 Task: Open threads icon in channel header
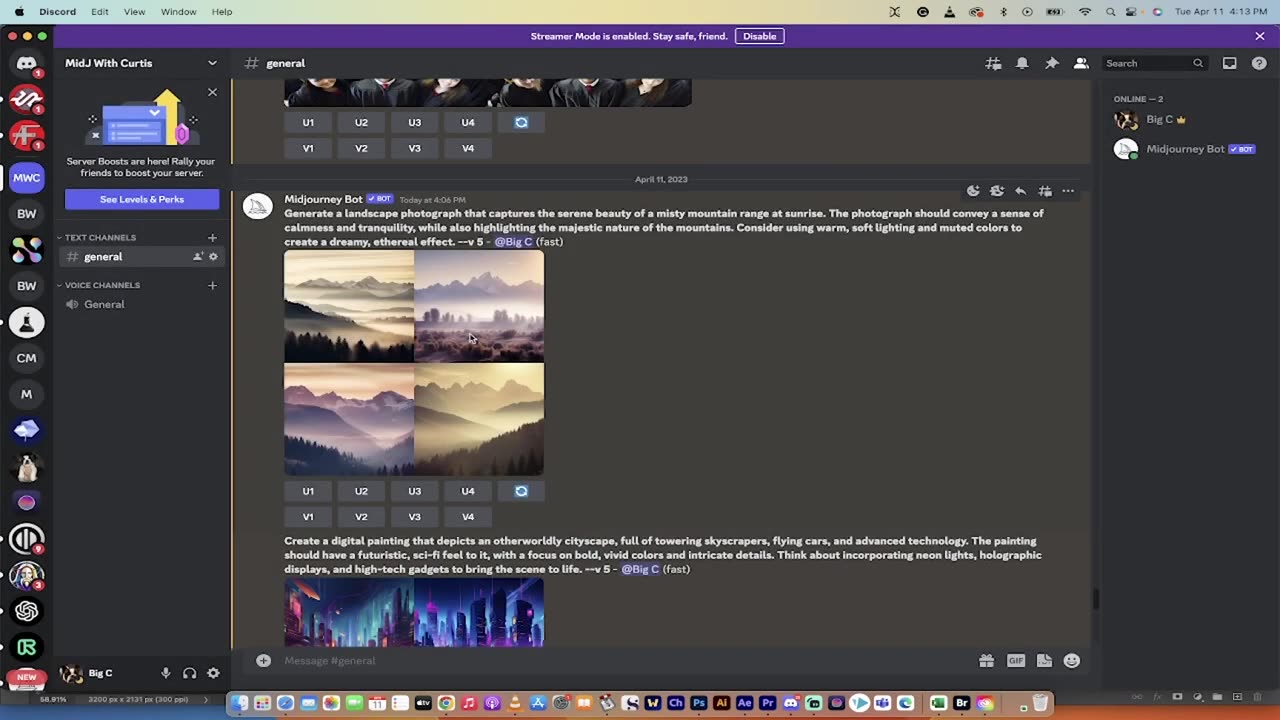coord(993,63)
